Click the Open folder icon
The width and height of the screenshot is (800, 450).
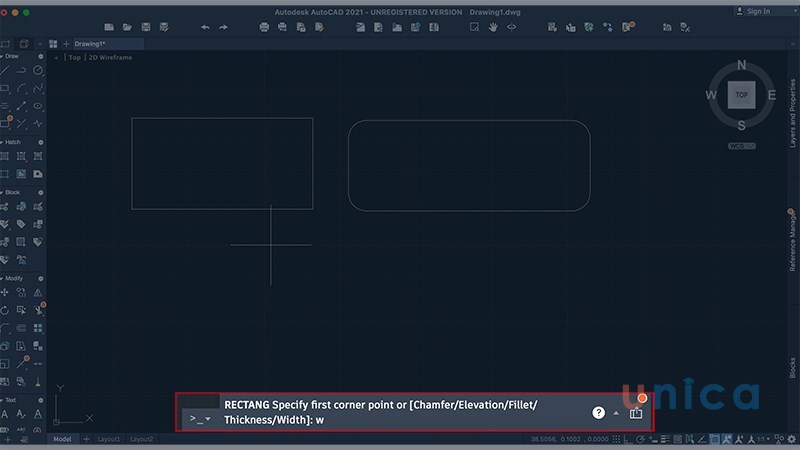point(125,27)
